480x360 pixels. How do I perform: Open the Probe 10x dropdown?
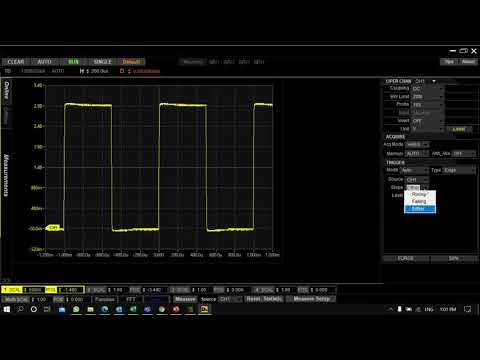[x=428, y=104]
